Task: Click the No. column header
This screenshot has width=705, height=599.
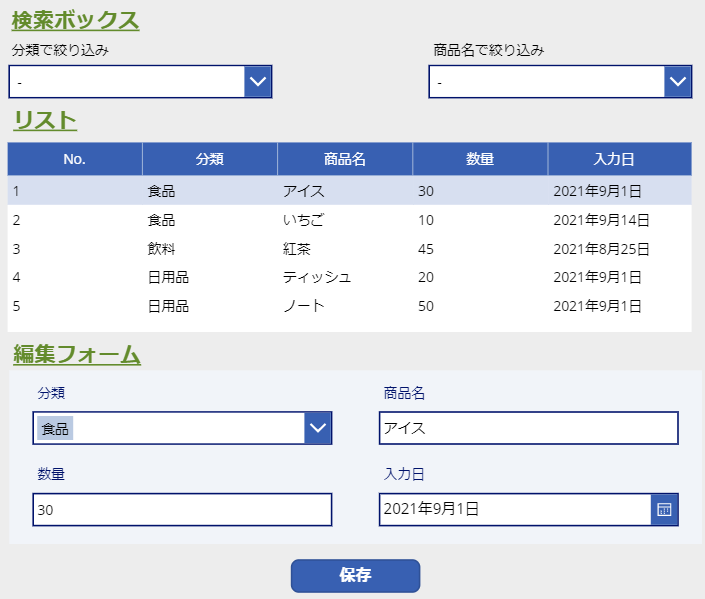Action: pos(75,159)
